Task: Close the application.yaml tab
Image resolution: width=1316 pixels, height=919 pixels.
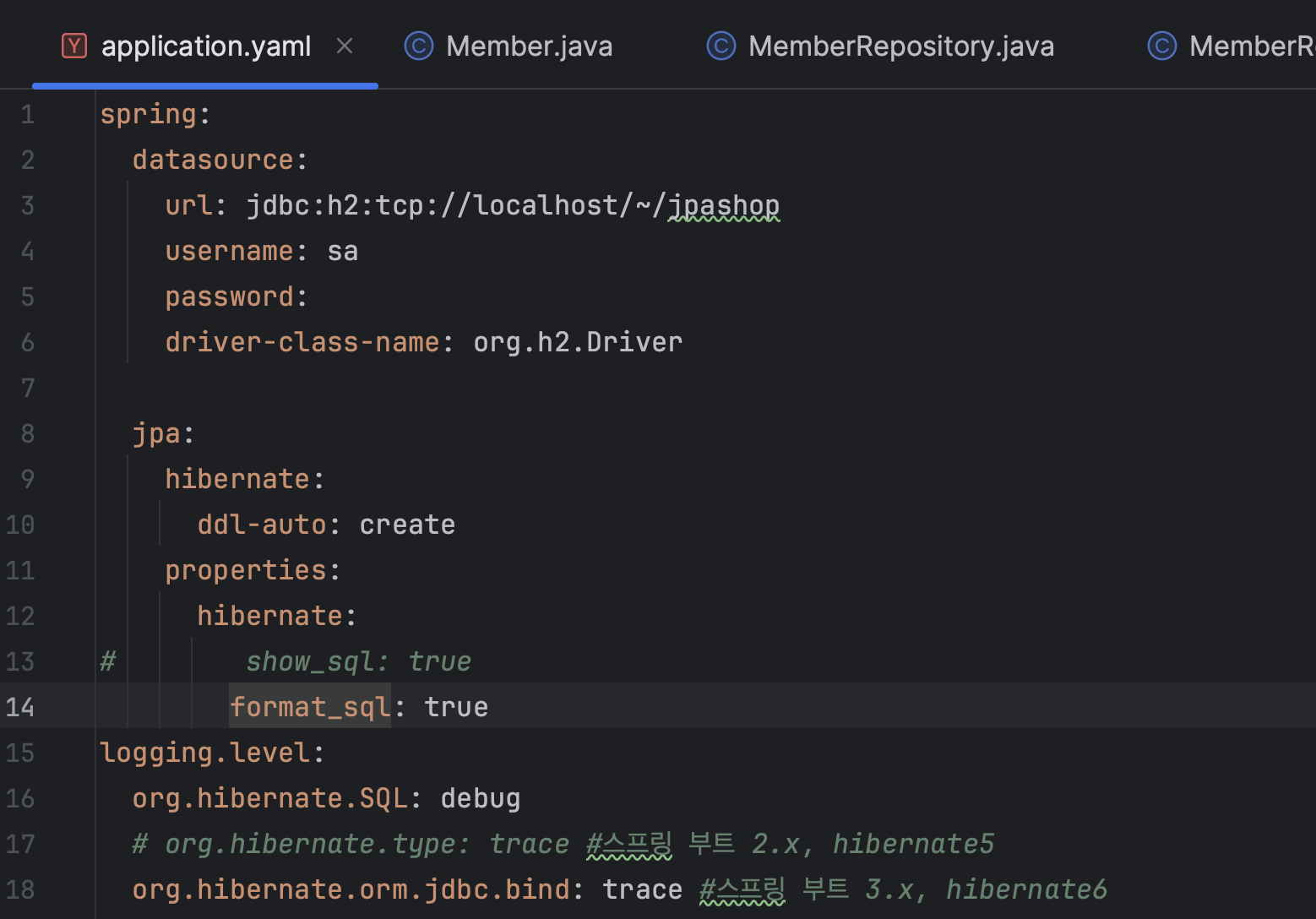Action: pyautogui.click(x=345, y=46)
